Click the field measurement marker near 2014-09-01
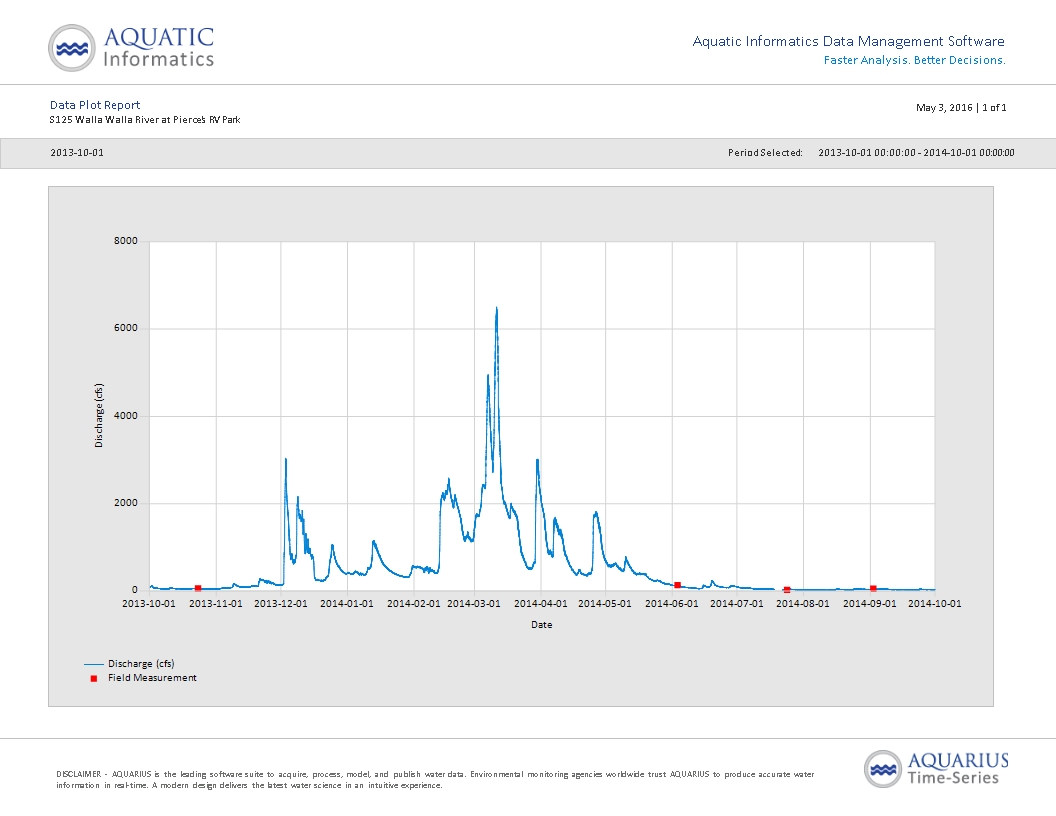This screenshot has height=816, width=1056. pos(873,588)
